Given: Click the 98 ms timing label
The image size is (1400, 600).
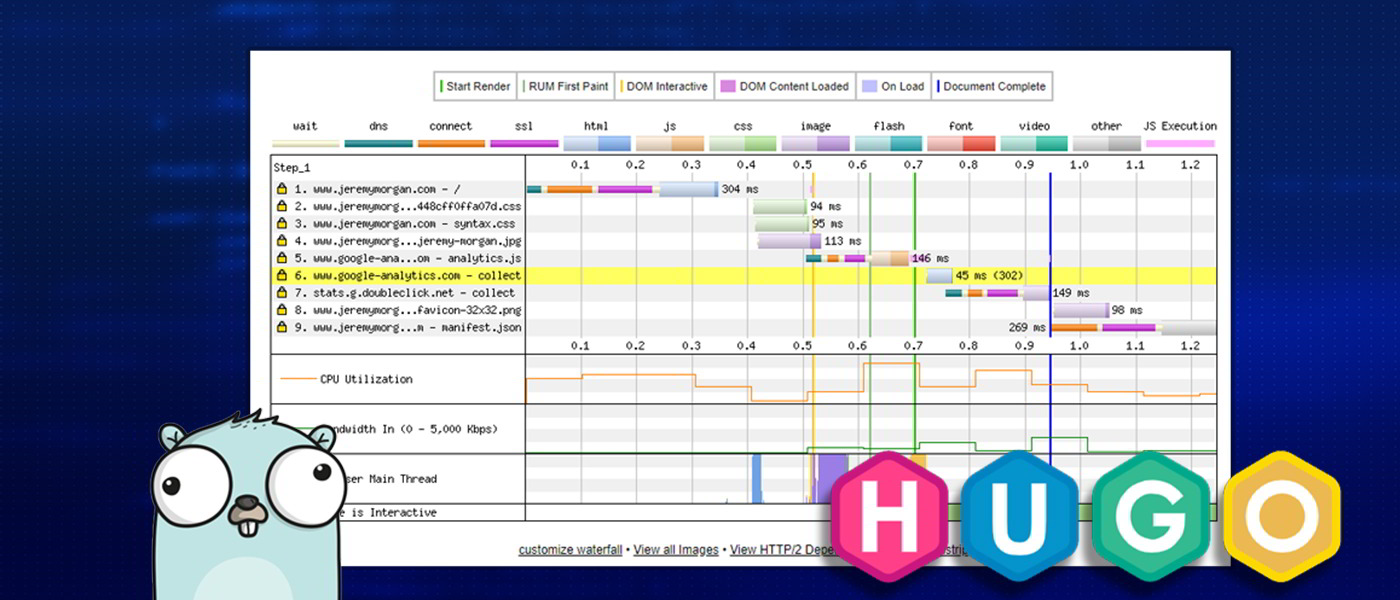Looking at the screenshot, I should tap(1127, 310).
